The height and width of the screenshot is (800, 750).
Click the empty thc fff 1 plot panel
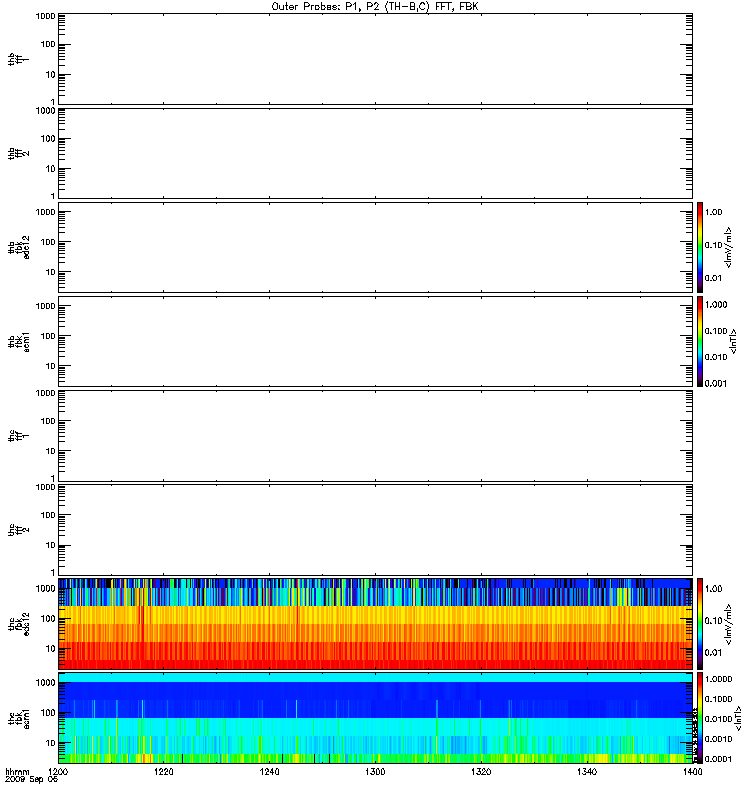click(x=375, y=436)
